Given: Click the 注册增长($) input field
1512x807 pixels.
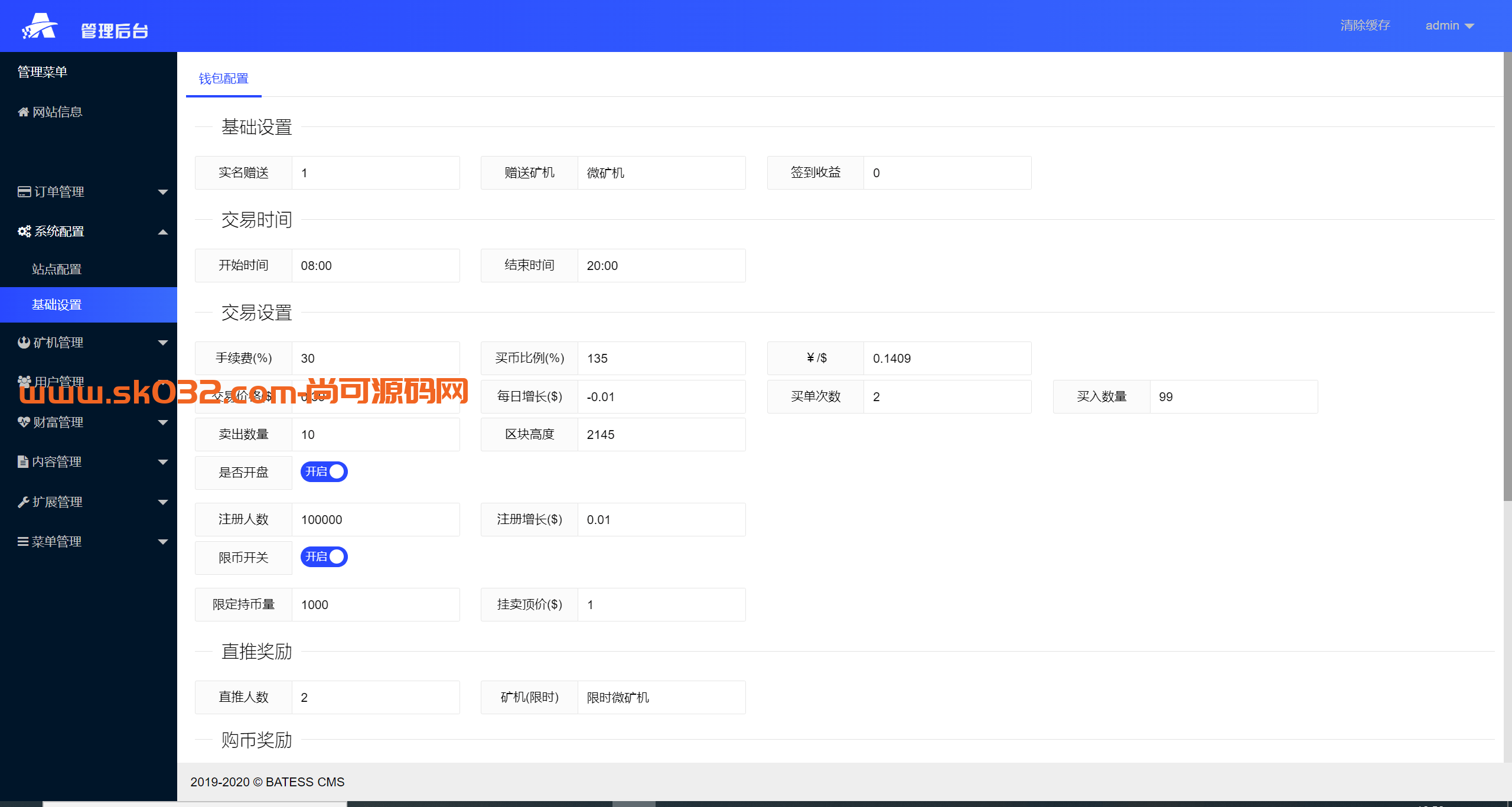Looking at the screenshot, I should click(x=661, y=520).
